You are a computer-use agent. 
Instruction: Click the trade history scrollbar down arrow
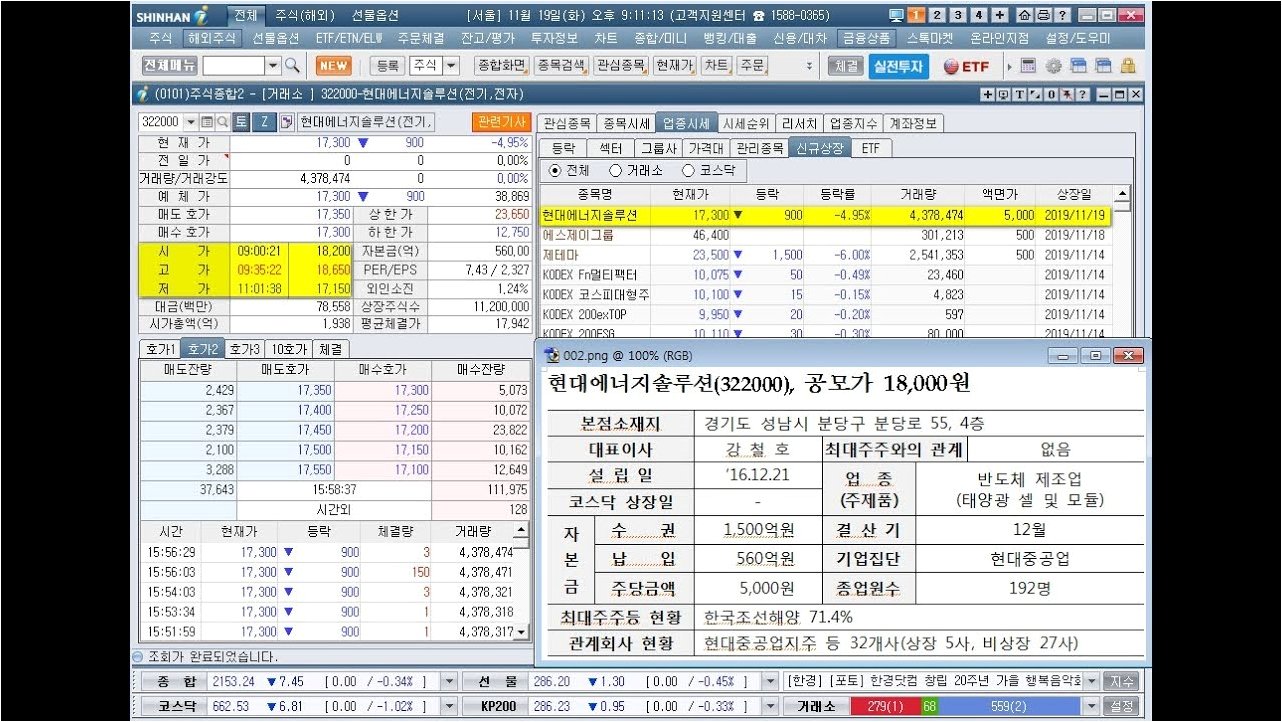click(x=520, y=631)
